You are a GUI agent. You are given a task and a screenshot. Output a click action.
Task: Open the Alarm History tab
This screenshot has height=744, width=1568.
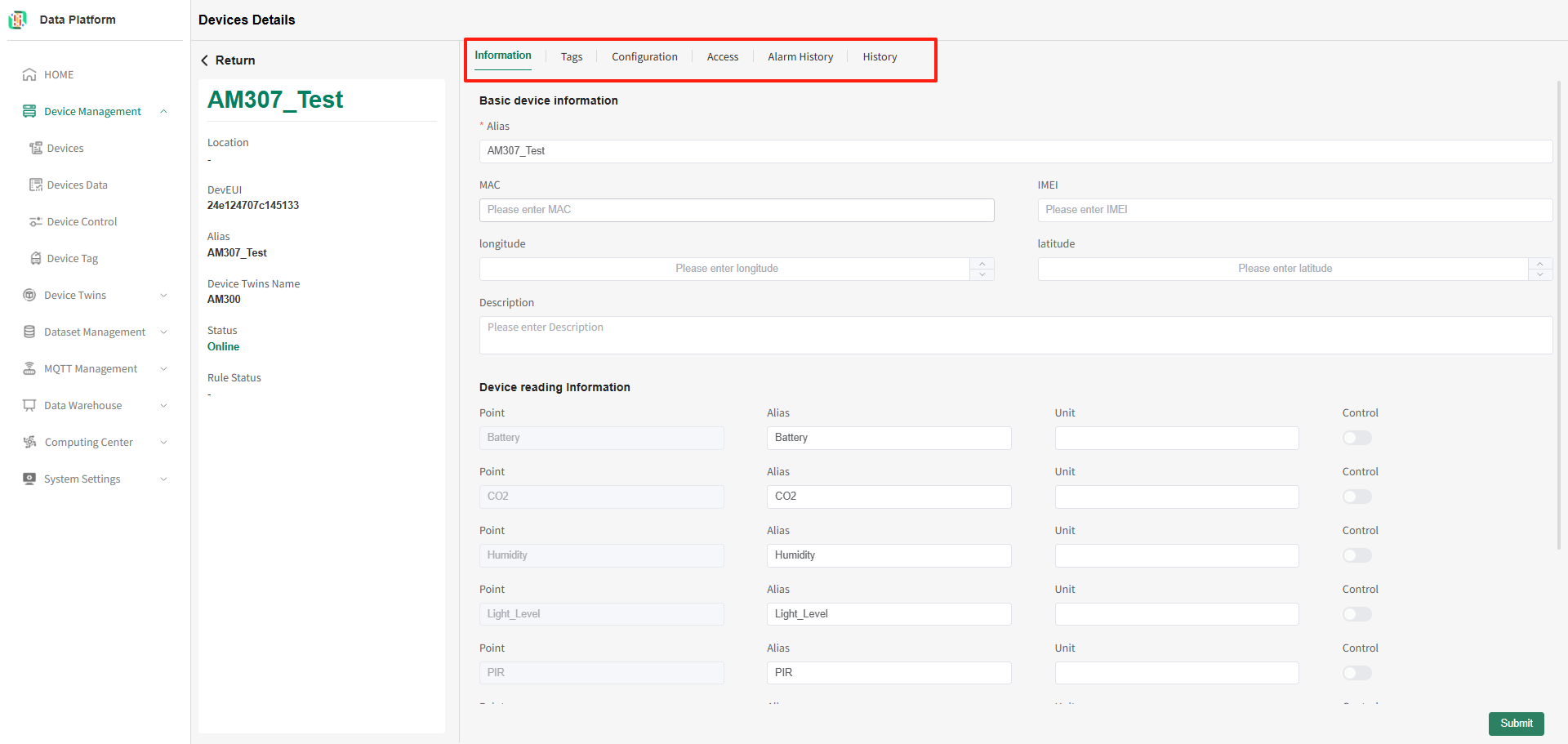800,56
